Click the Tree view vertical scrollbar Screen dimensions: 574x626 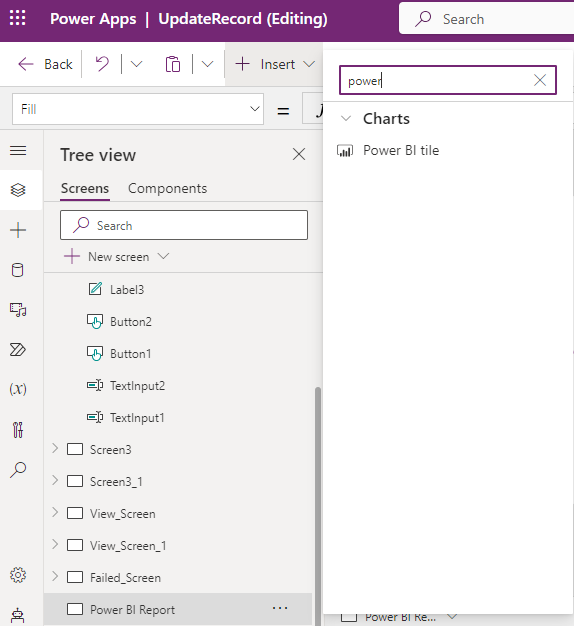318,505
